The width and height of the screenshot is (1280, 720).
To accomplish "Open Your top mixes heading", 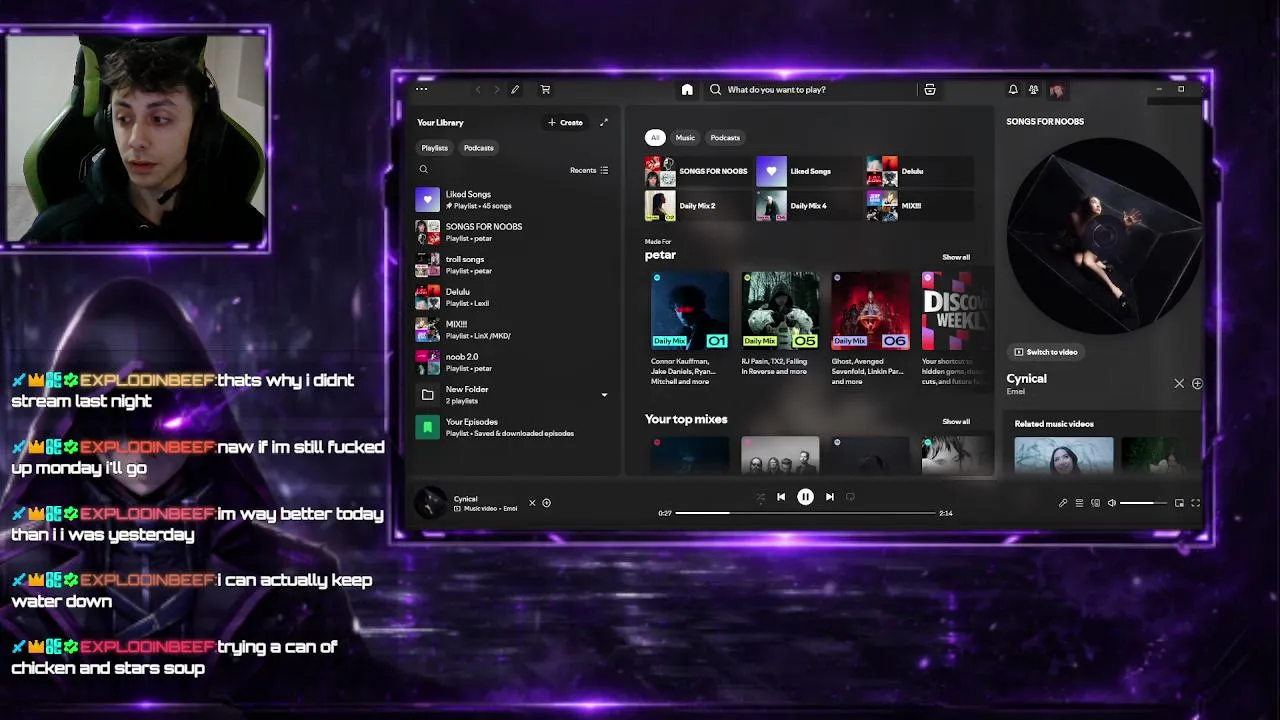I will pos(686,419).
